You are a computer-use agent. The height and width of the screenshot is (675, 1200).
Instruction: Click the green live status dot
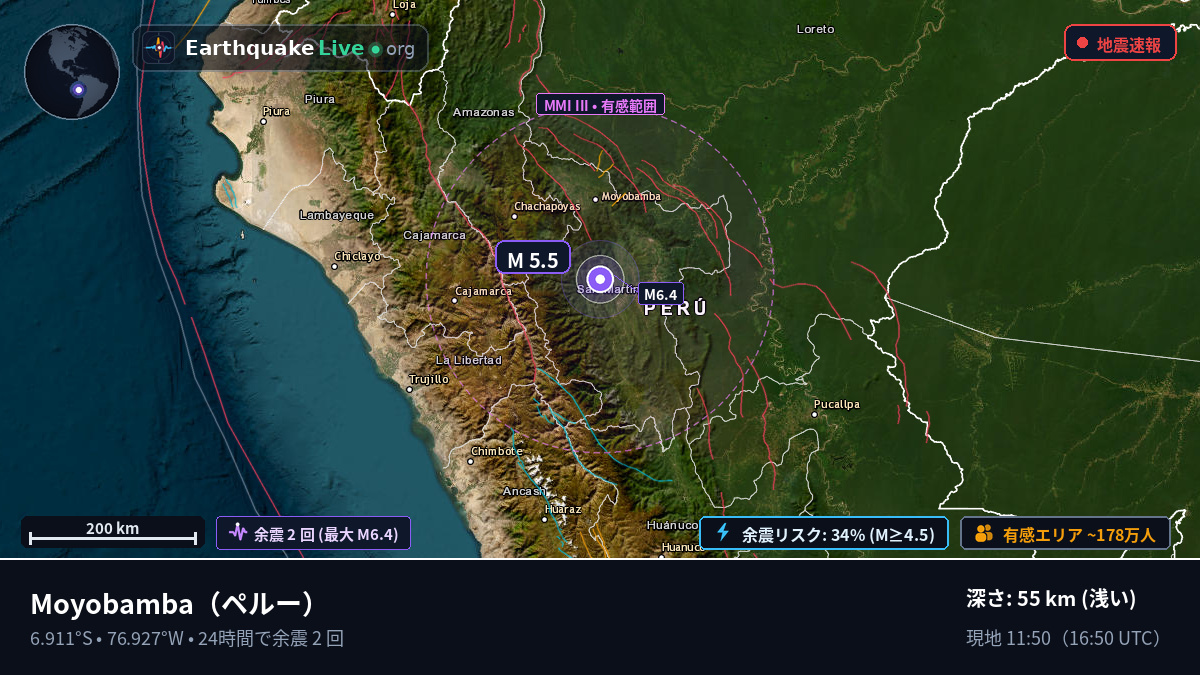[375, 49]
